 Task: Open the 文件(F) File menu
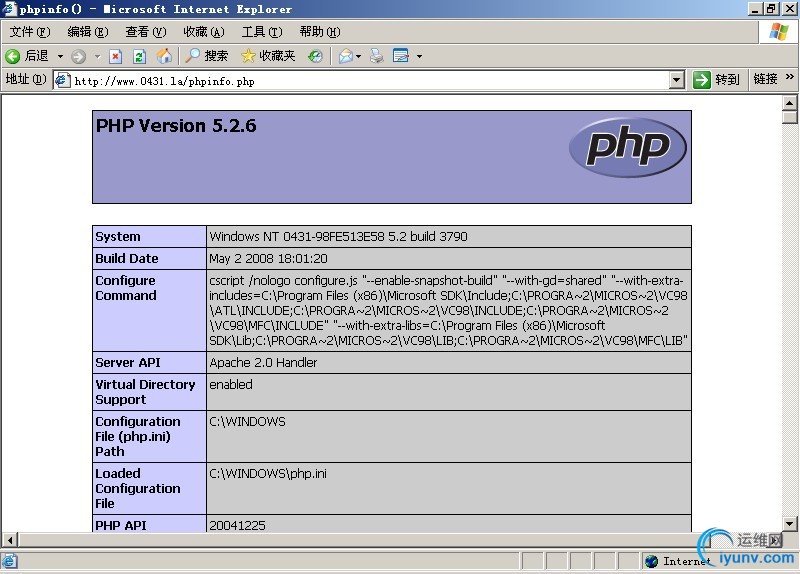30,32
